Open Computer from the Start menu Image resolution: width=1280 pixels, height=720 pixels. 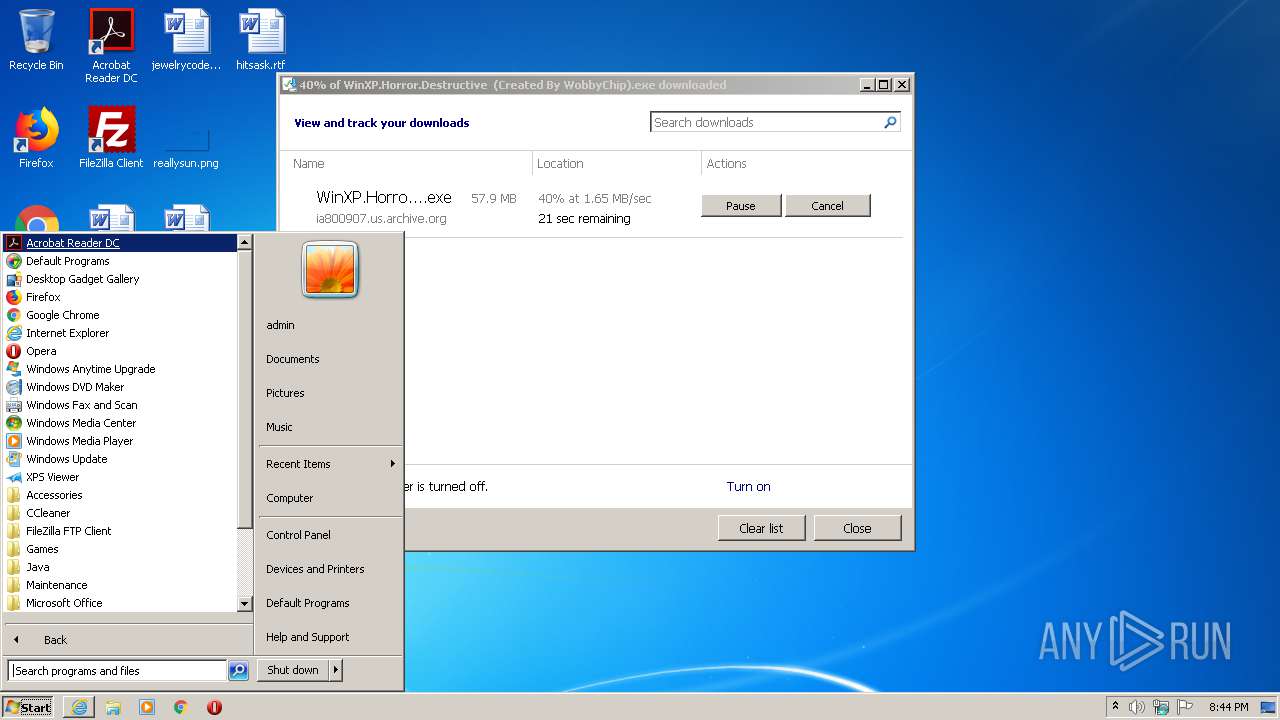pyautogui.click(x=330, y=498)
